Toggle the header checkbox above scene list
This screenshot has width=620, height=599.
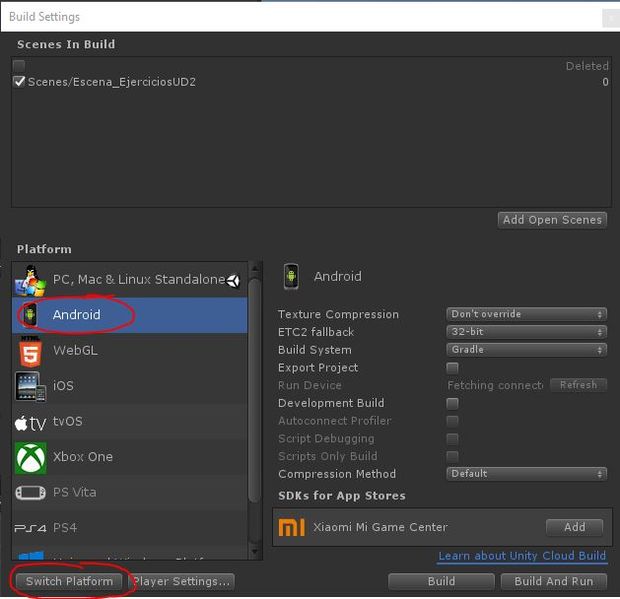(19, 65)
